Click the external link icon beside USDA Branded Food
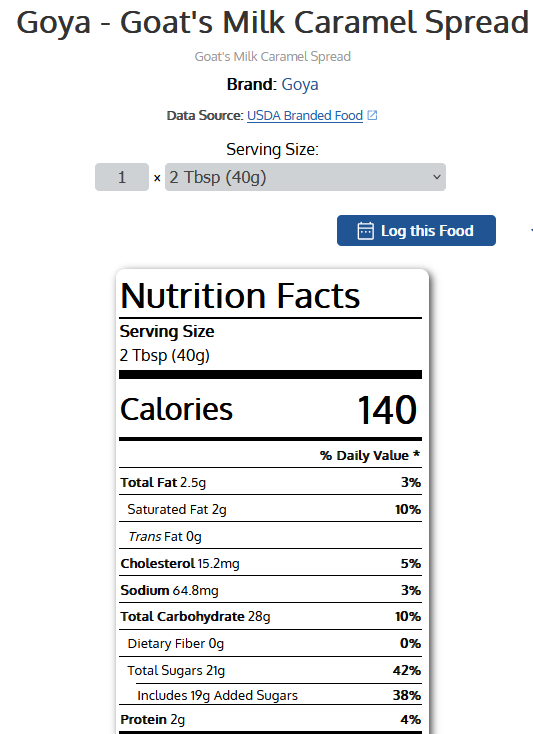This screenshot has width=533, height=734. point(372,115)
